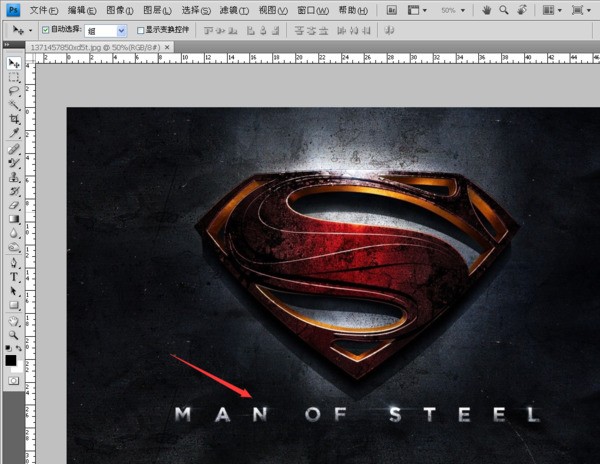Choose the Gradient tool
The width and height of the screenshot is (600, 464).
[14, 218]
